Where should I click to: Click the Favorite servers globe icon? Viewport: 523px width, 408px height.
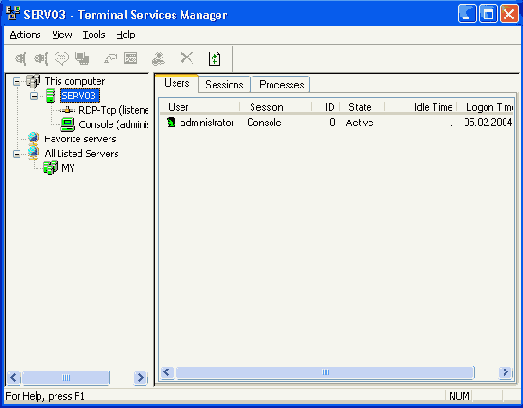(33, 138)
